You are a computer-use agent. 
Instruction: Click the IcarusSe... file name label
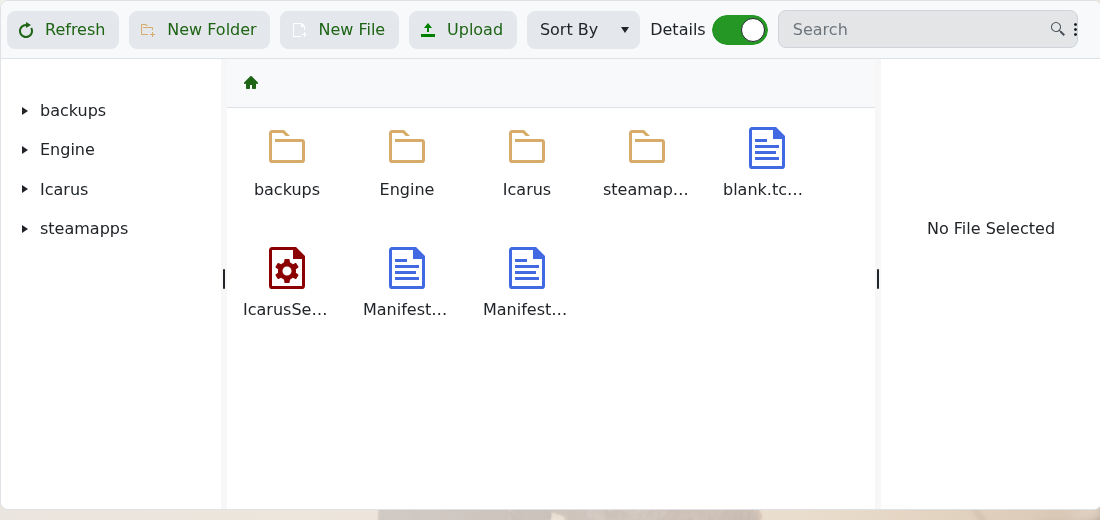click(286, 309)
